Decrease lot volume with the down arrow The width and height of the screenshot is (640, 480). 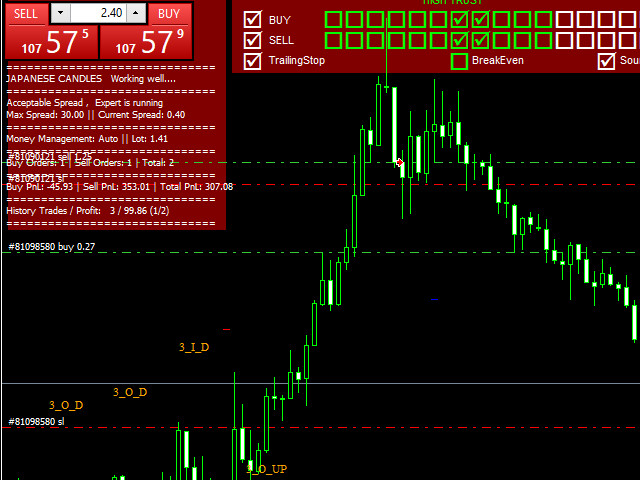(60, 13)
